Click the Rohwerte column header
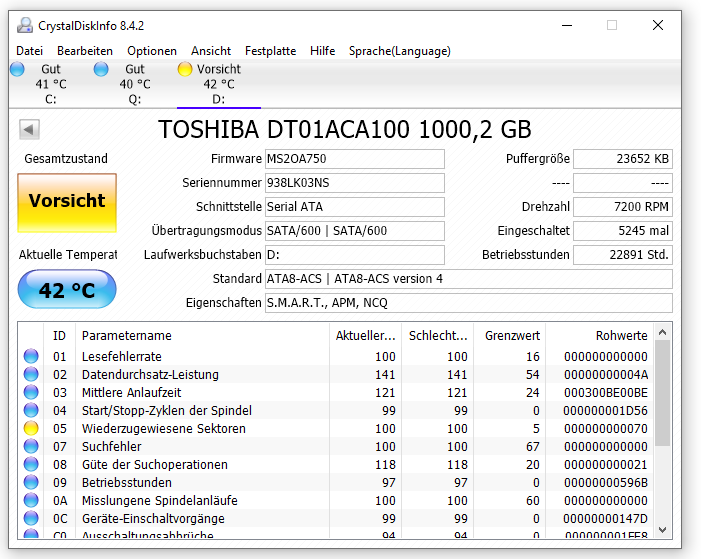701x559 pixels. pos(600,335)
